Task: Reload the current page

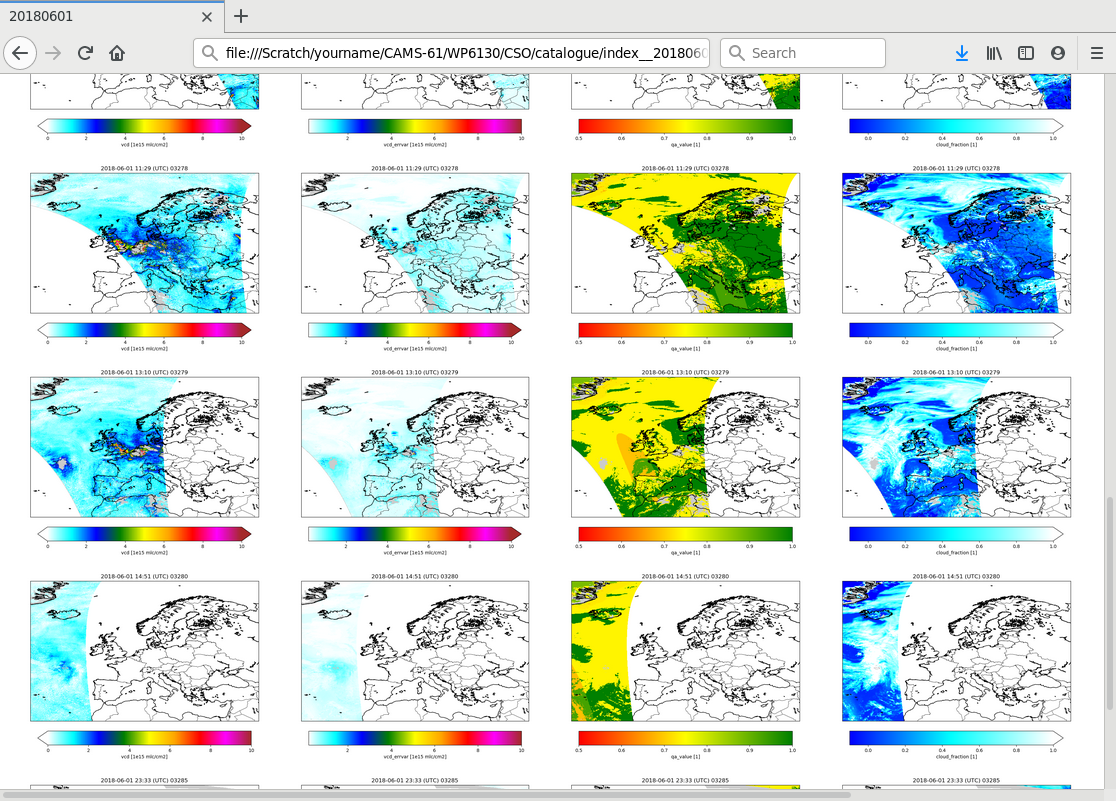Action: [85, 53]
